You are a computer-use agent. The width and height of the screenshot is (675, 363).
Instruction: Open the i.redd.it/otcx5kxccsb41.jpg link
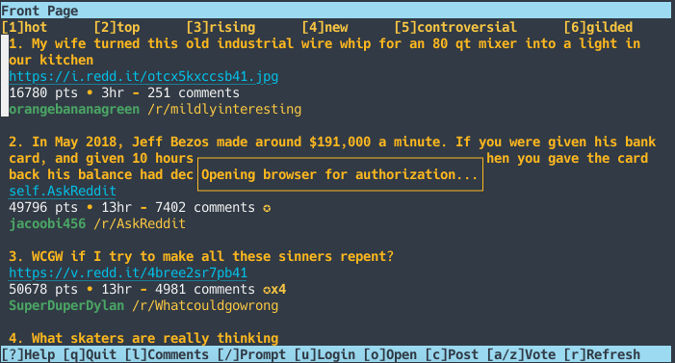coord(144,77)
